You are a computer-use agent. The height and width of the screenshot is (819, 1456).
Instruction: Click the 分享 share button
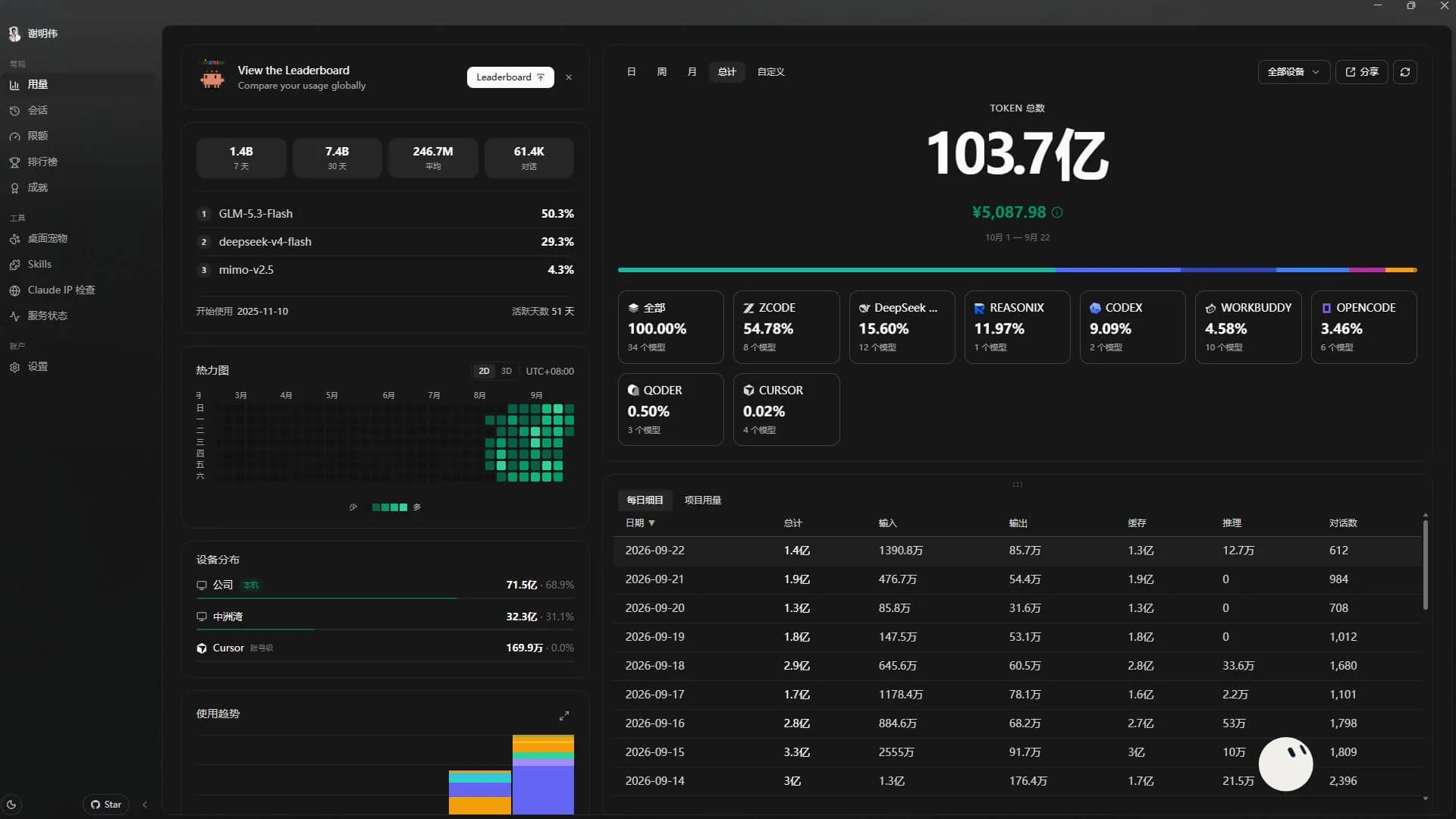tap(1362, 72)
